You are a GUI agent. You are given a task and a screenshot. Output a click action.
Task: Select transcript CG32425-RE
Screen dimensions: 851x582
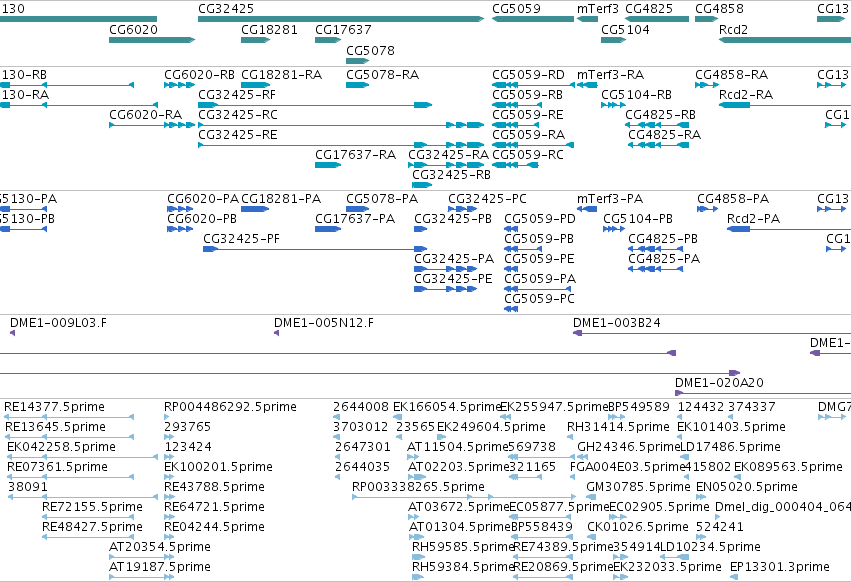[238, 135]
